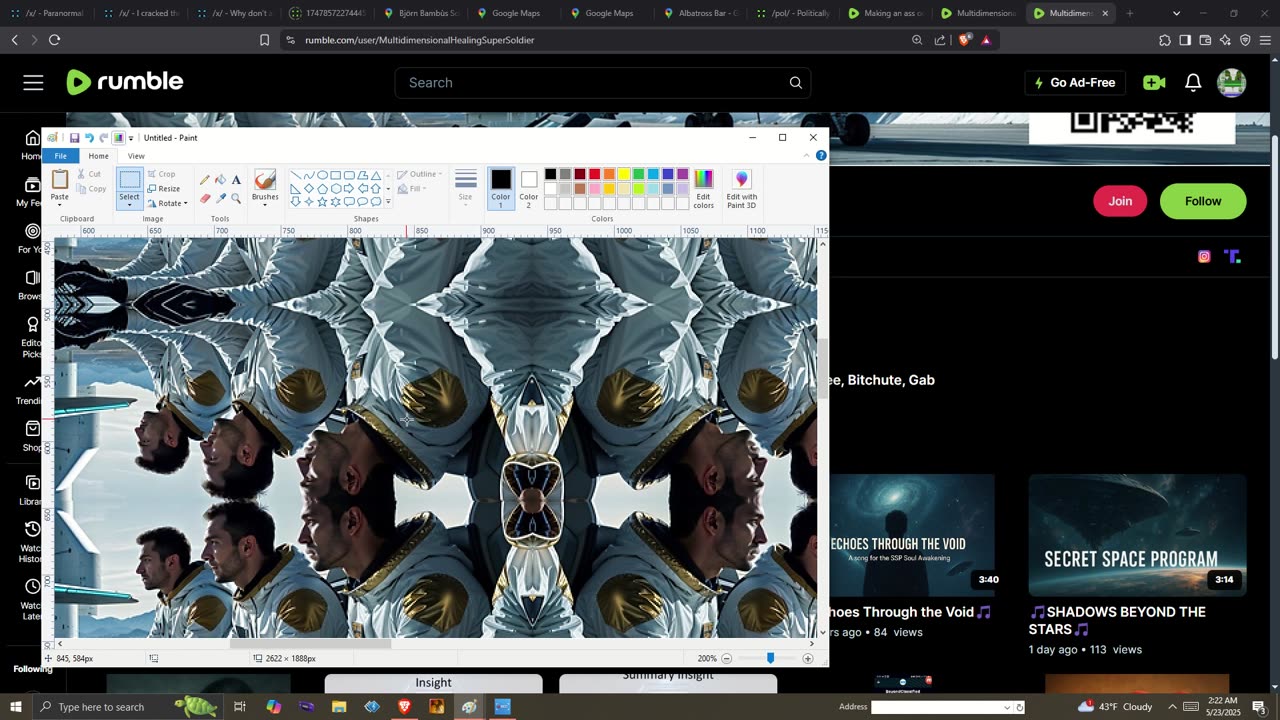Open Brave browser from the taskbar
The width and height of the screenshot is (1280, 720).
[x=404, y=707]
